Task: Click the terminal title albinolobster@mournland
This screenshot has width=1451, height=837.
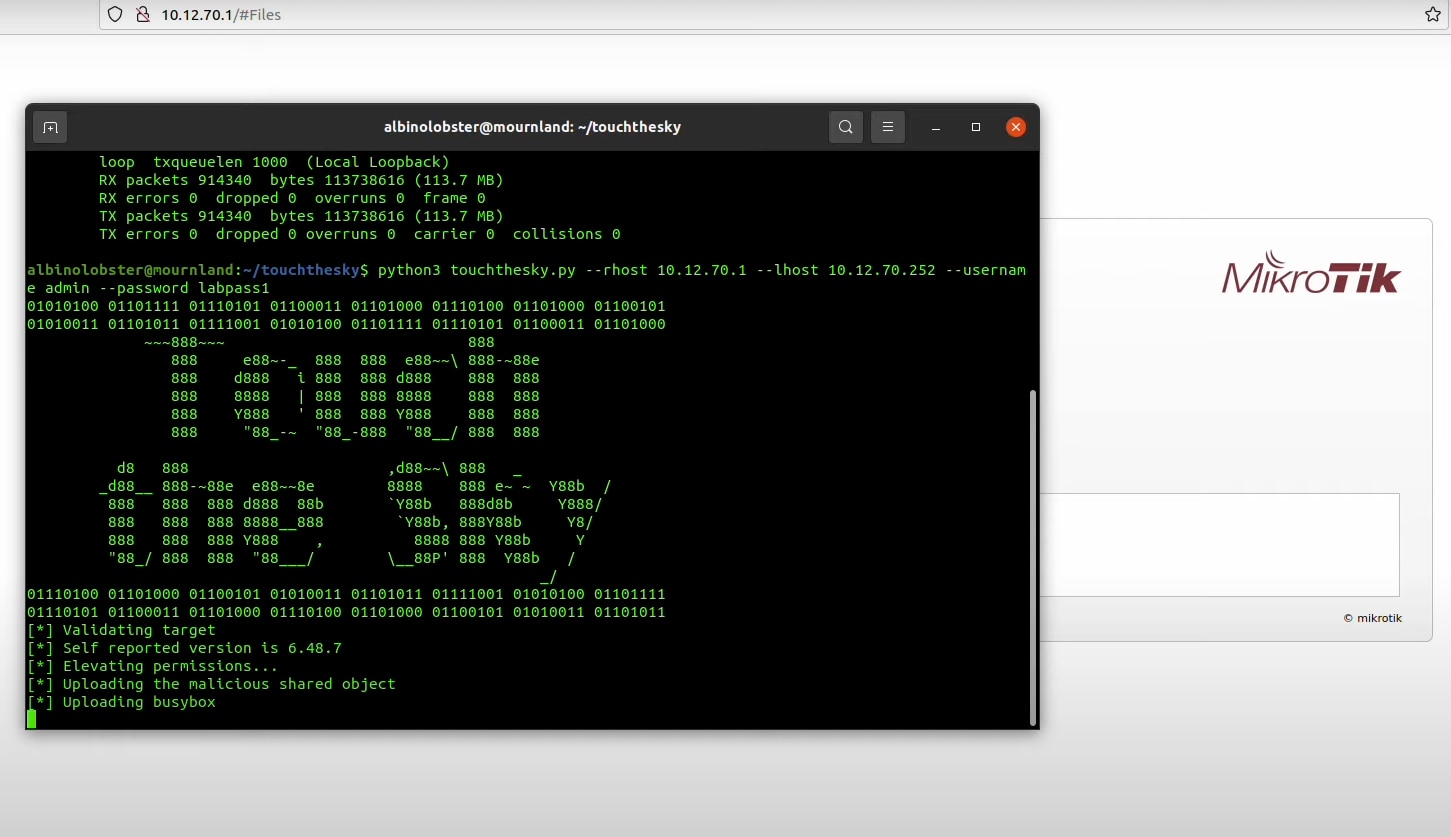Action: click(x=532, y=127)
